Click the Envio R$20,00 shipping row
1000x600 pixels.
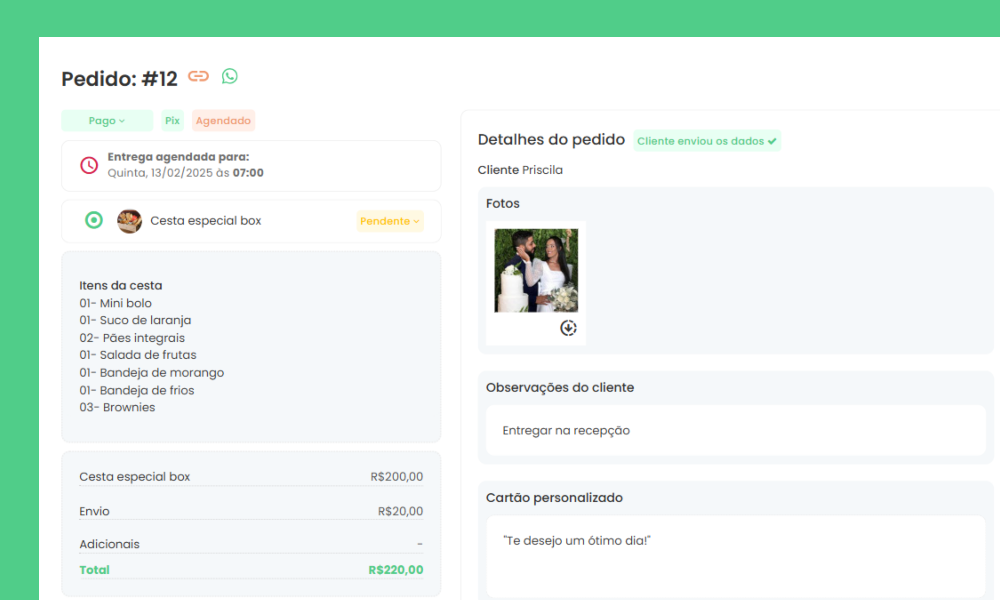point(251,512)
